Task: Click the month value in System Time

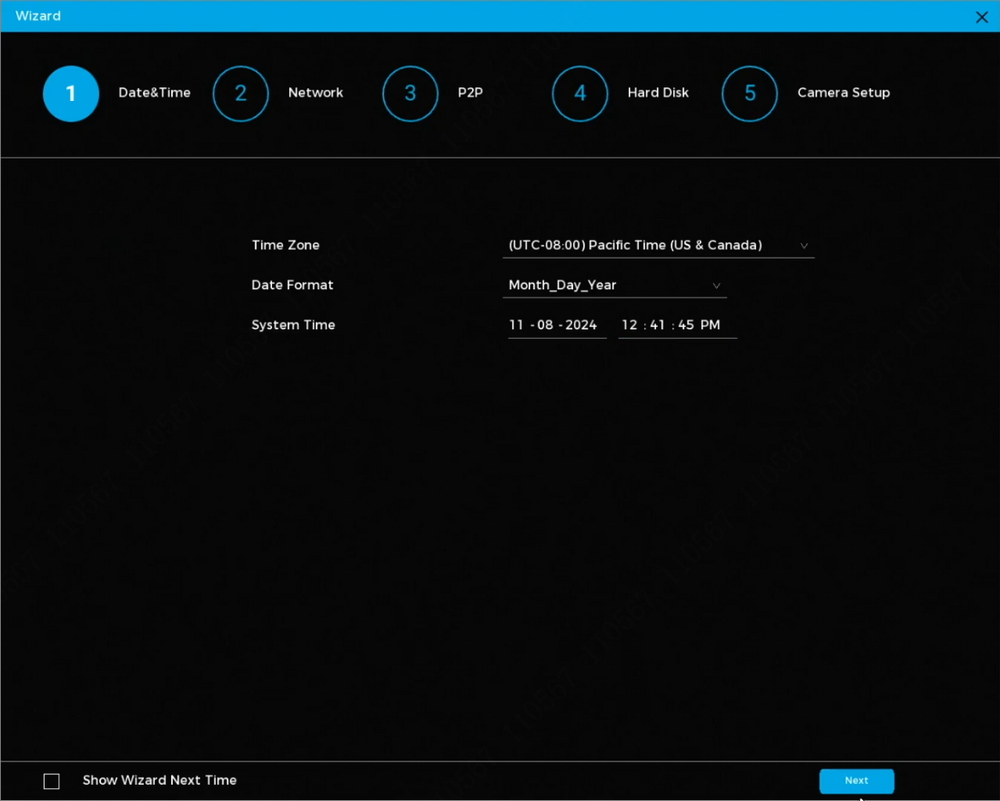Action: tap(516, 325)
